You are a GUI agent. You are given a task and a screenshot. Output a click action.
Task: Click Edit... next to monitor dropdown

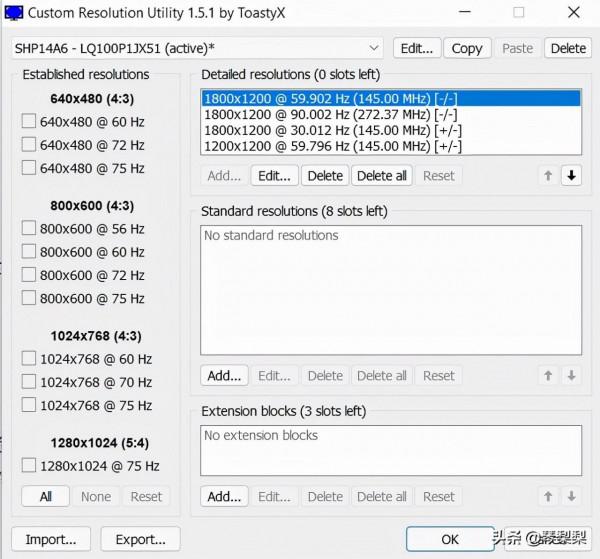[x=416, y=48]
